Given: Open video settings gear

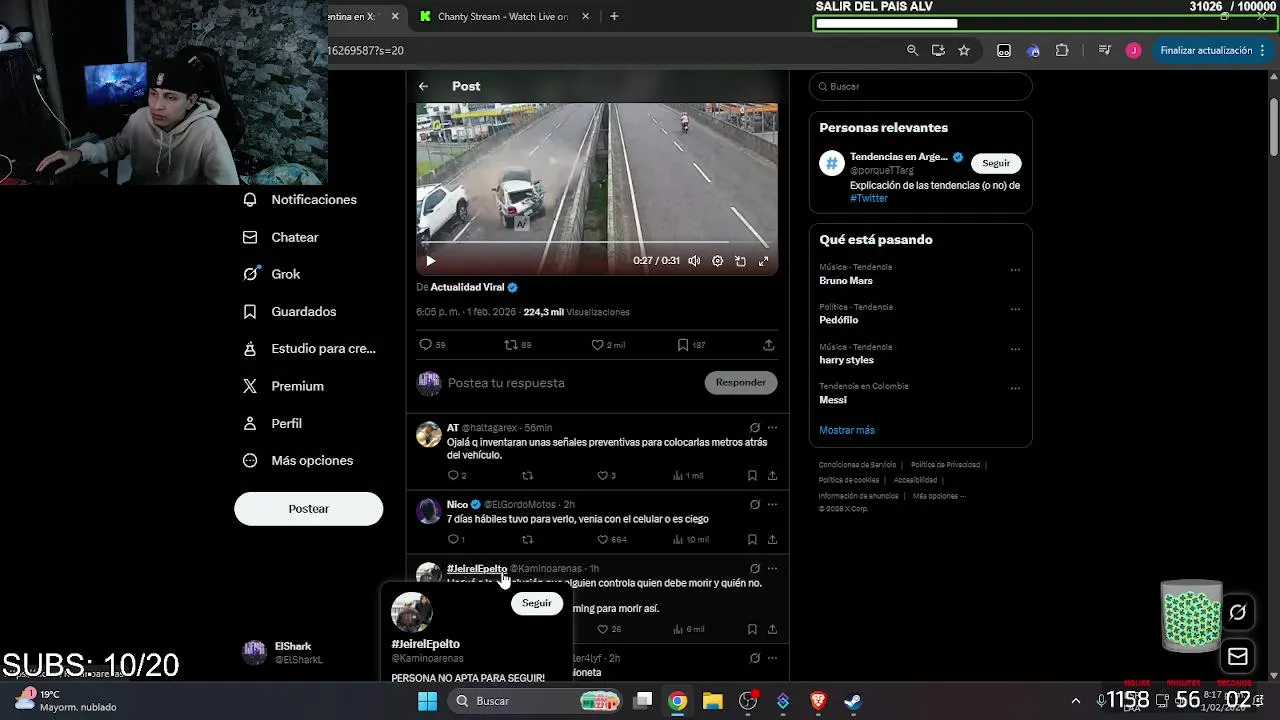Looking at the screenshot, I should (x=717, y=261).
